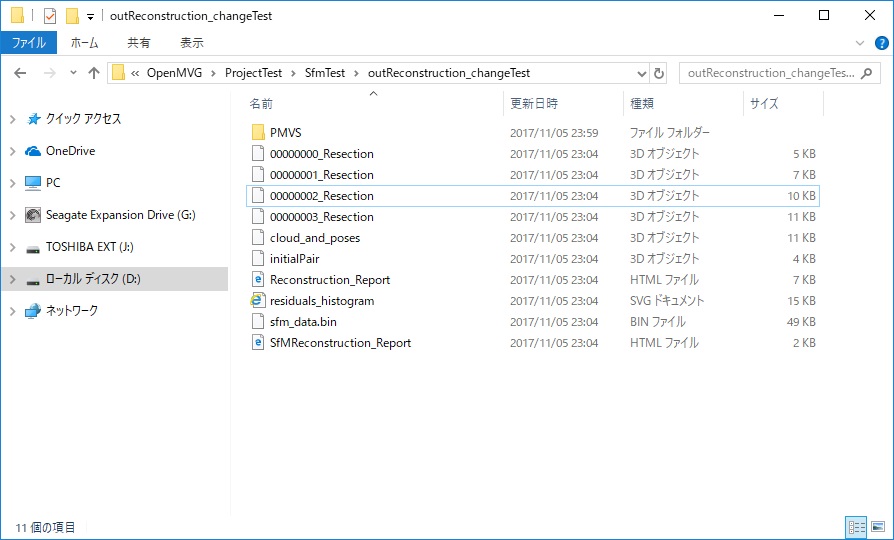The width and height of the screenshot is (894, 540).
Task: Open the ホーム ribbon tab
Action: [x=84, y=43]
